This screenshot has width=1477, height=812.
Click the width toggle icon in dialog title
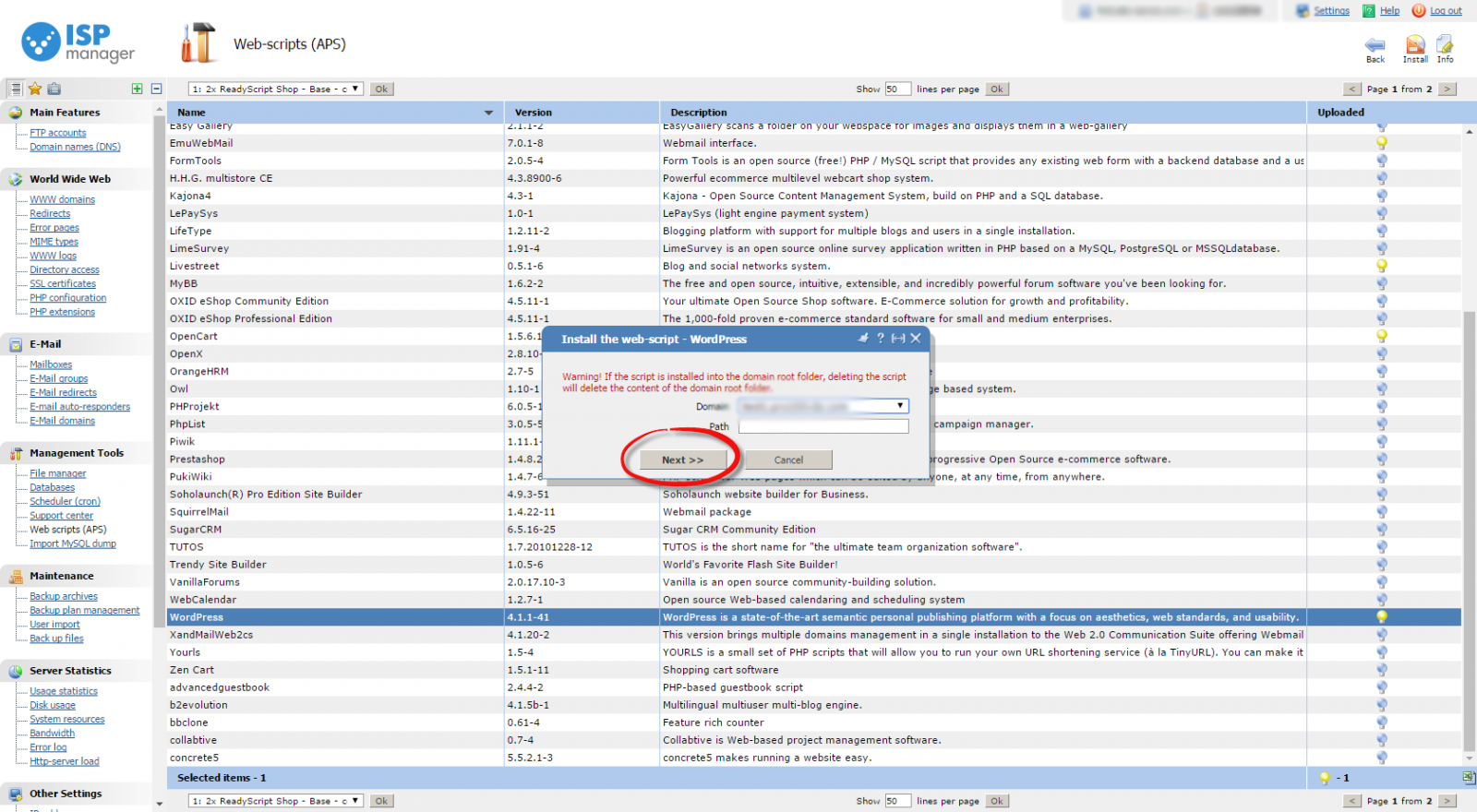[x=898, y=339]
